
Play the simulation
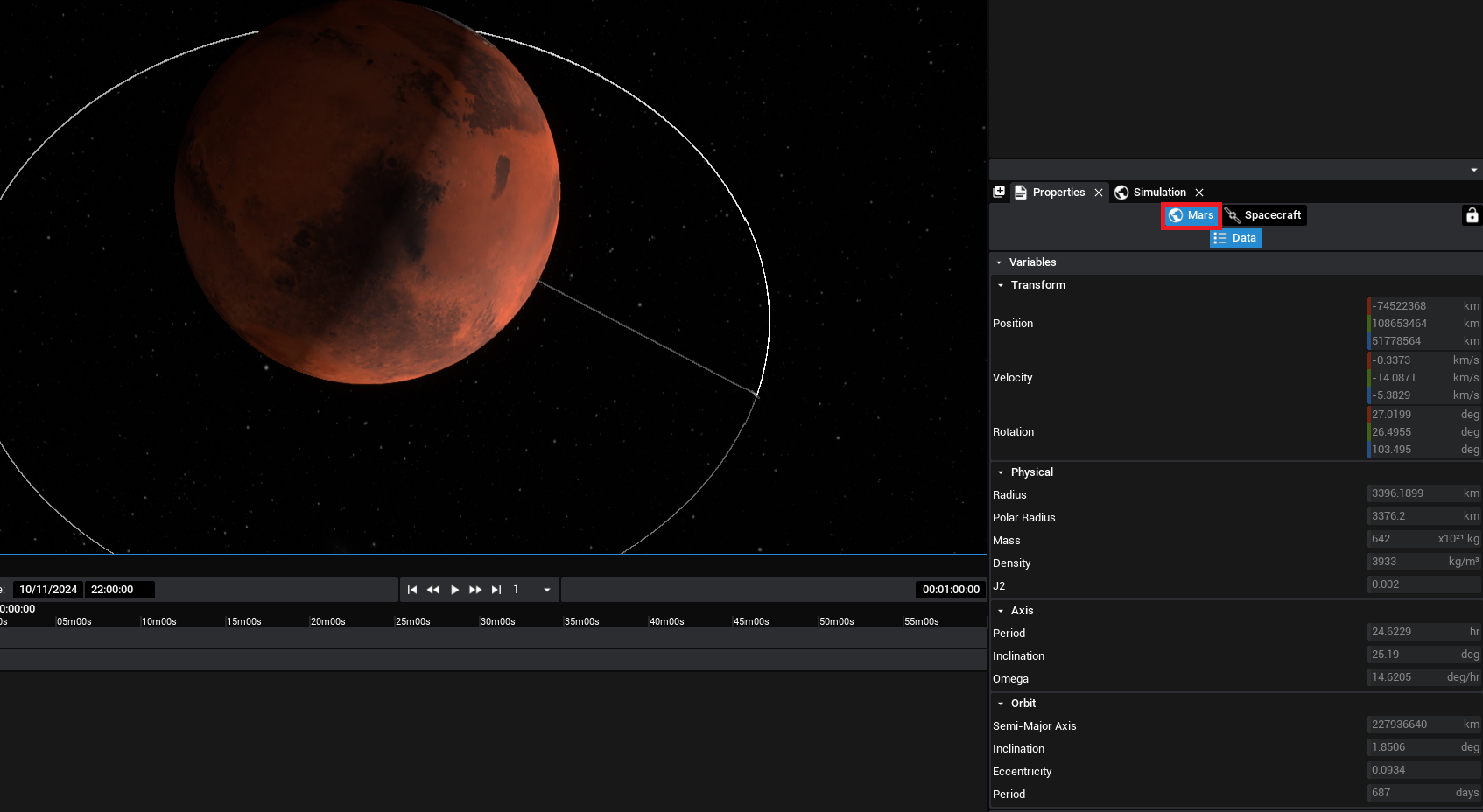[454, 590]
